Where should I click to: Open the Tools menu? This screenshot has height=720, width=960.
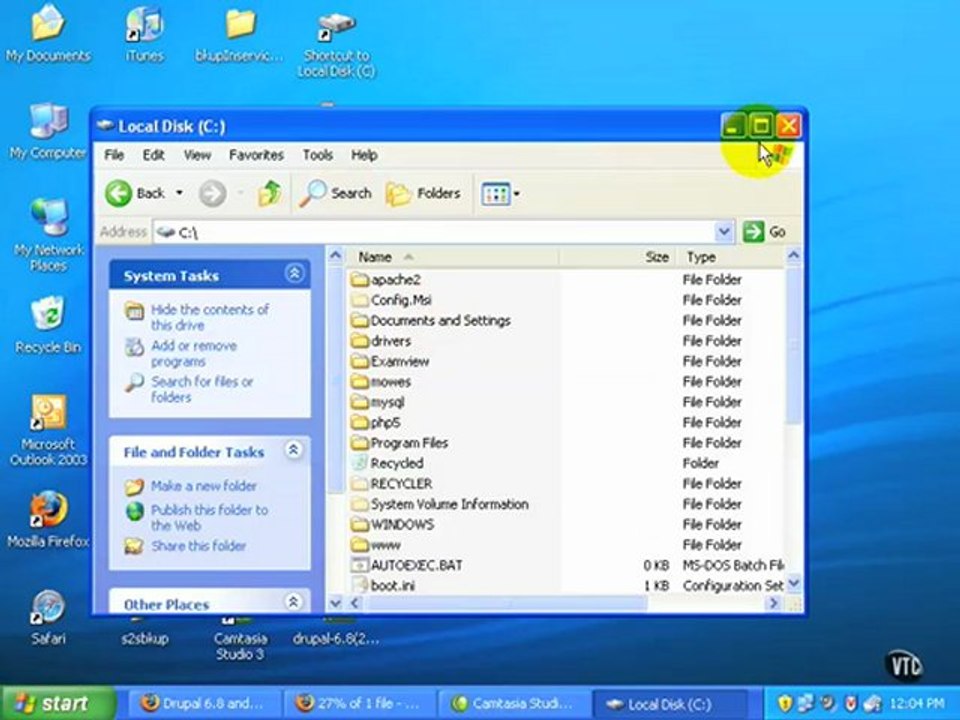[317, 156]
